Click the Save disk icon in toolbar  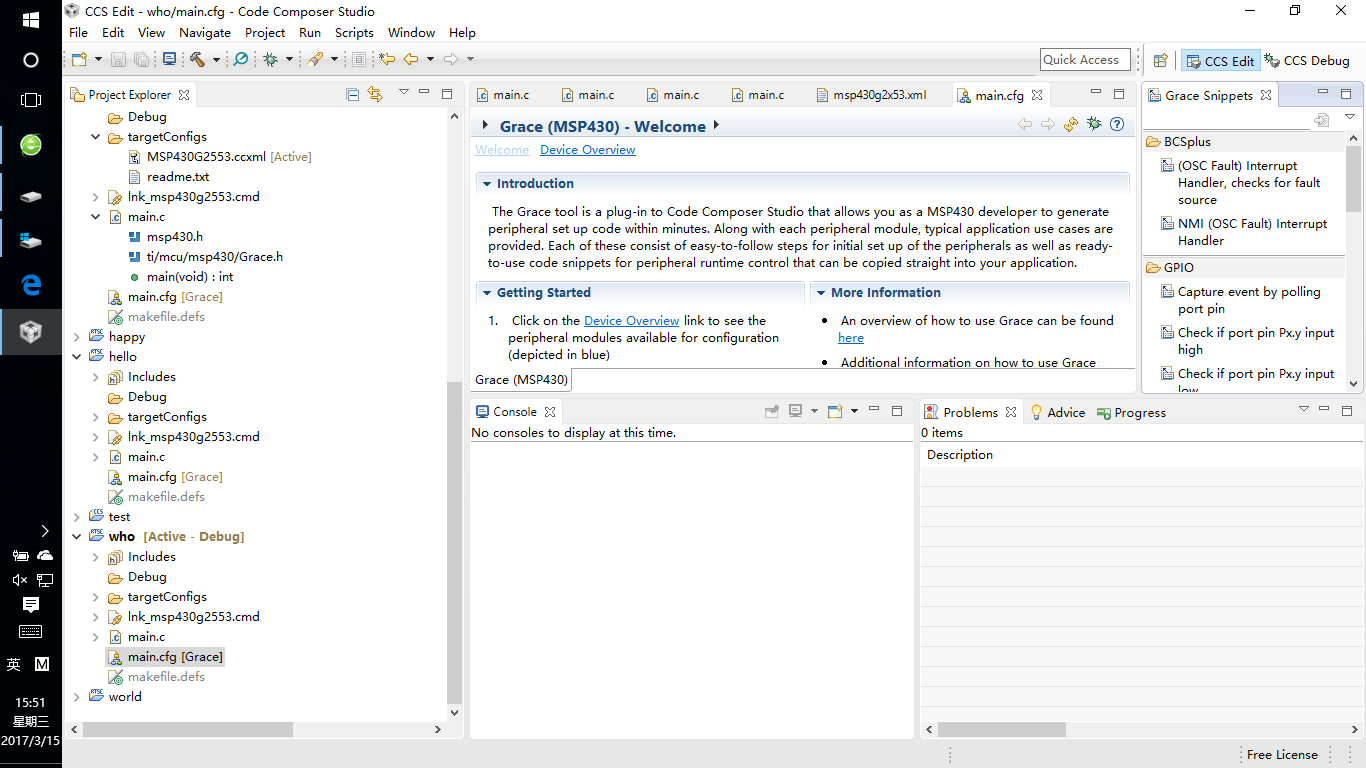[118, 60]
